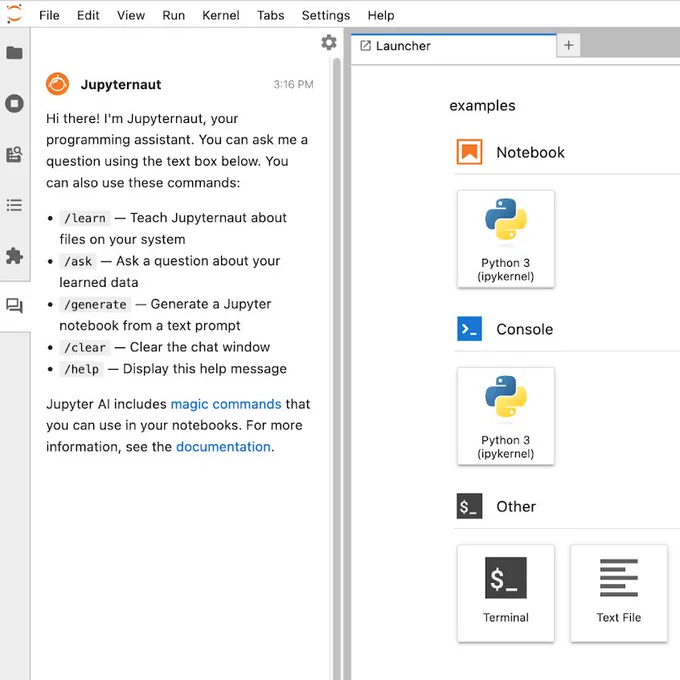Open the Tabs menu
This screenshot has width=680, height=680.
point(271,15)
